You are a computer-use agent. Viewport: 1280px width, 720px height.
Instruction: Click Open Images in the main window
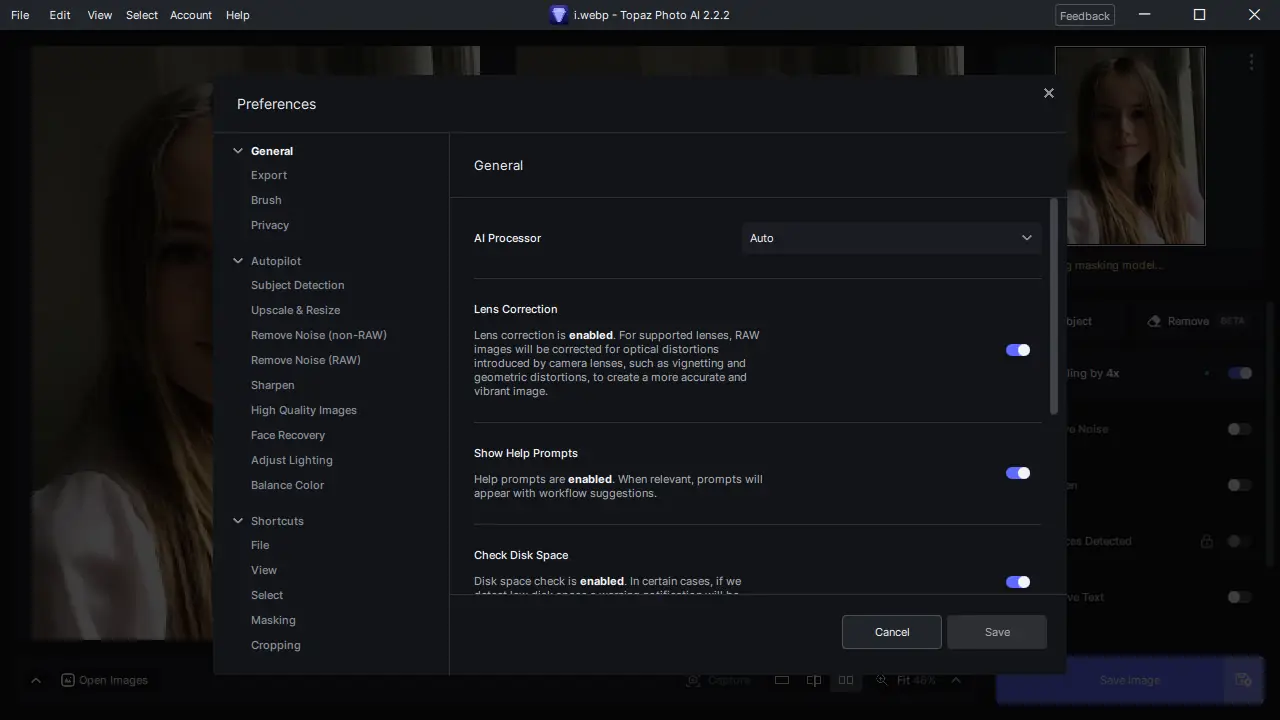[104, 680]
